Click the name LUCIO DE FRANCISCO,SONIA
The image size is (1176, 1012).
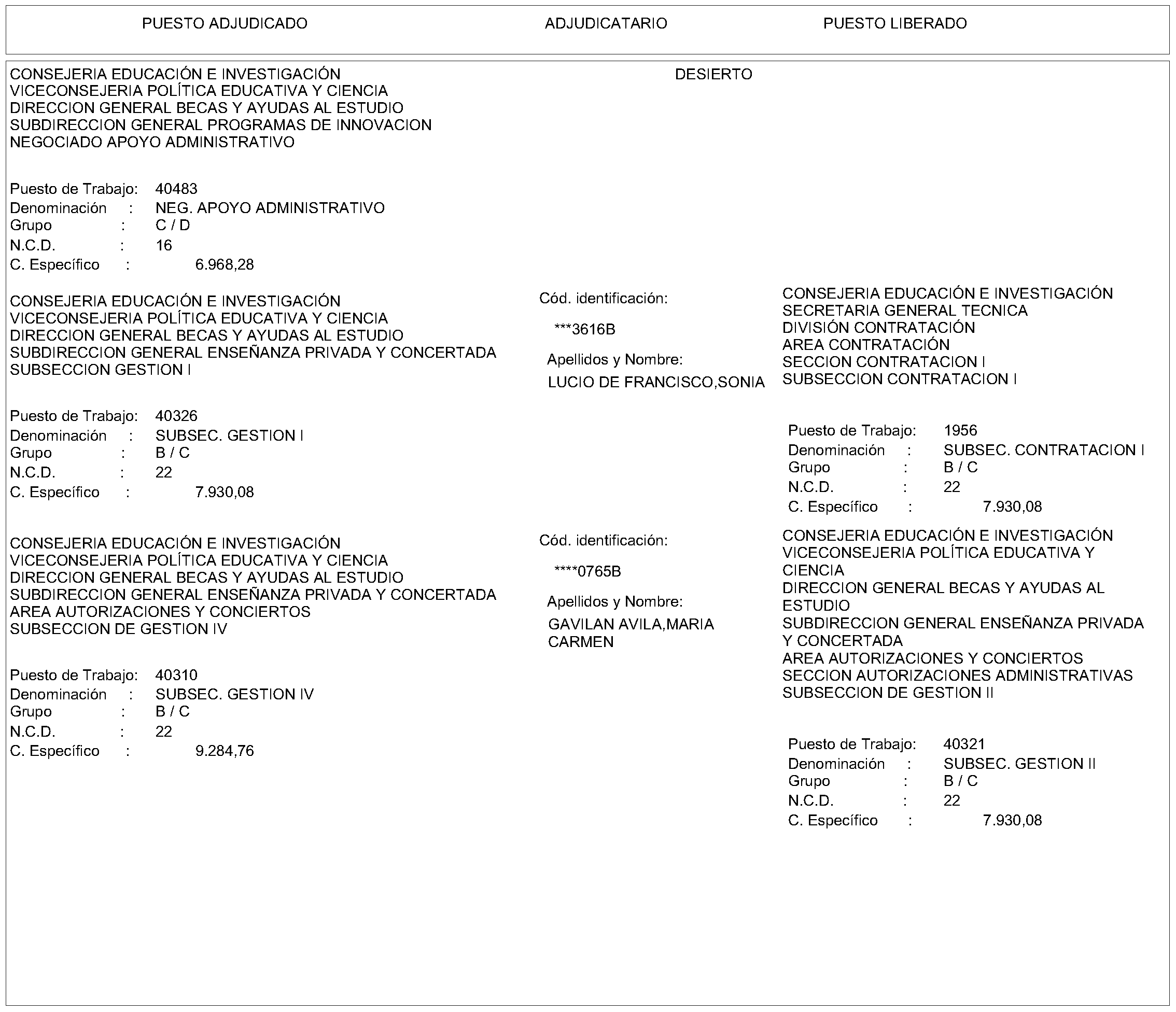(655, 383)
